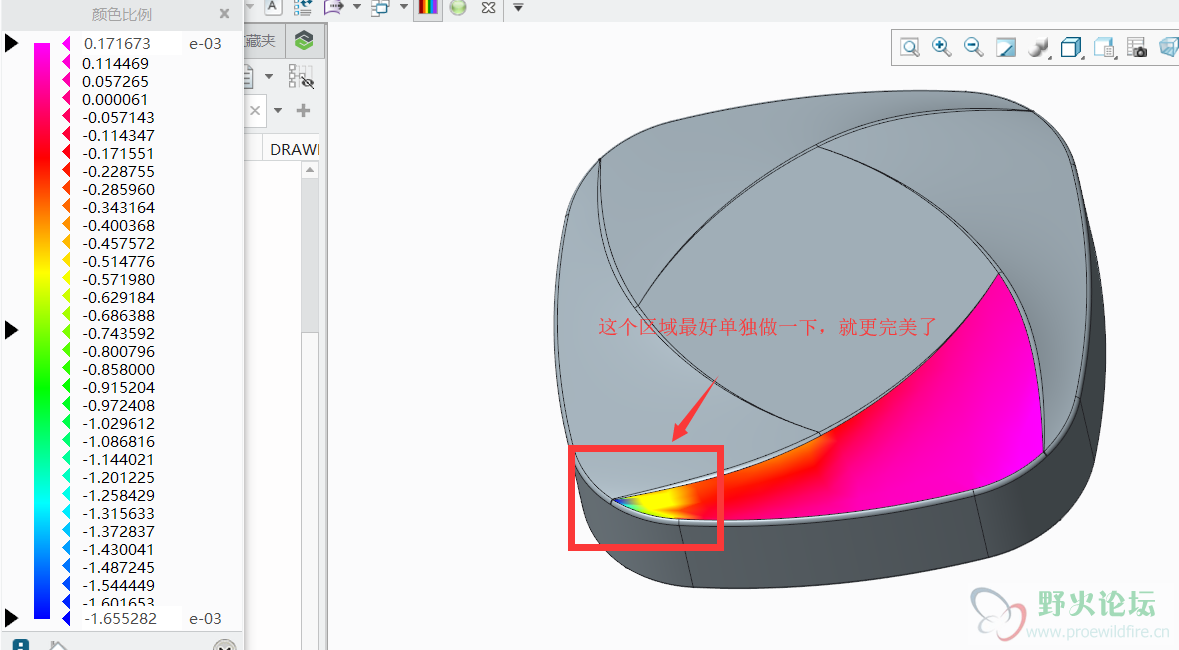Click the scrollbar up arrow in tree
The image size is (1179, 650).
point(310,171)
